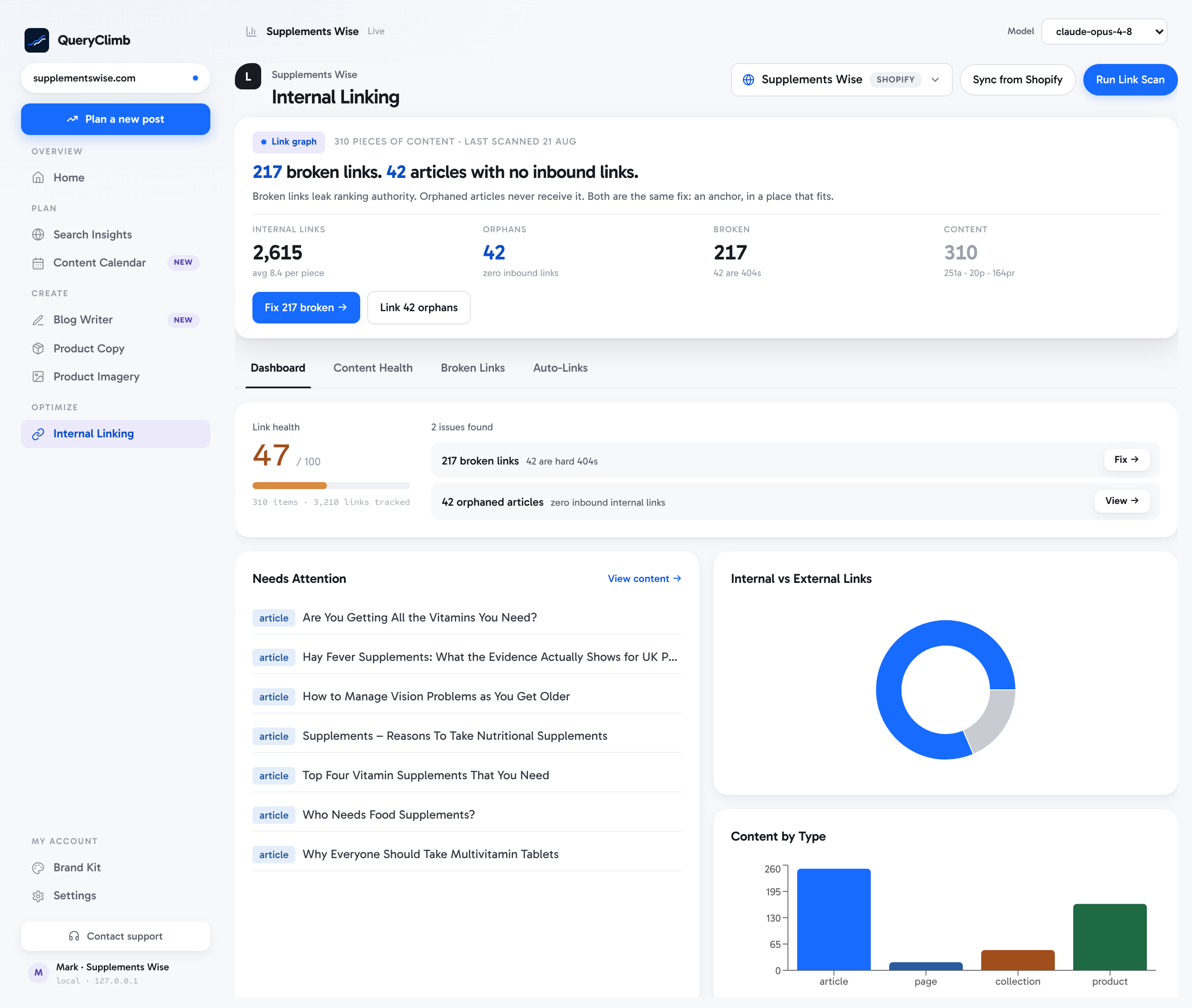The height and width of the screenshot is (1008, 1192).
Task: Open Brand Kit in the sidebar
Action: [x=115, y=867]
